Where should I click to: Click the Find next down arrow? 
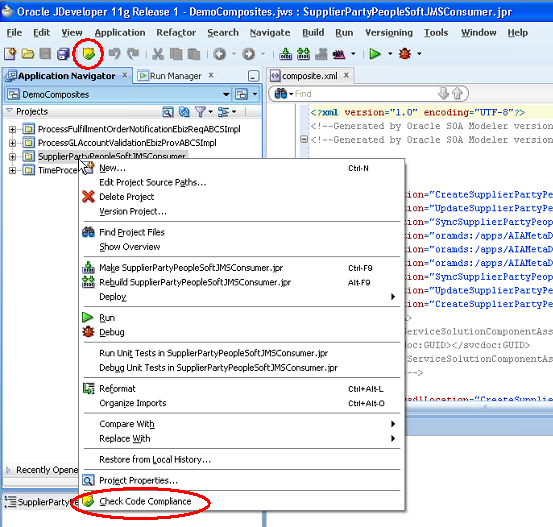coord(443,93)
